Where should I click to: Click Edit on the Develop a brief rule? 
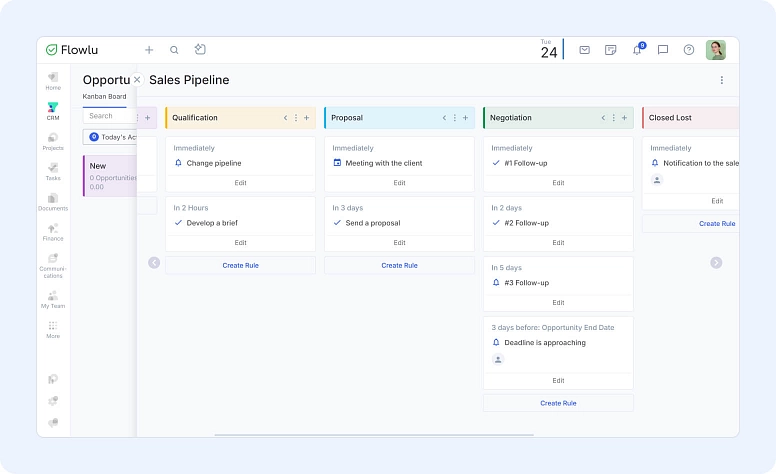pos(240,243)
